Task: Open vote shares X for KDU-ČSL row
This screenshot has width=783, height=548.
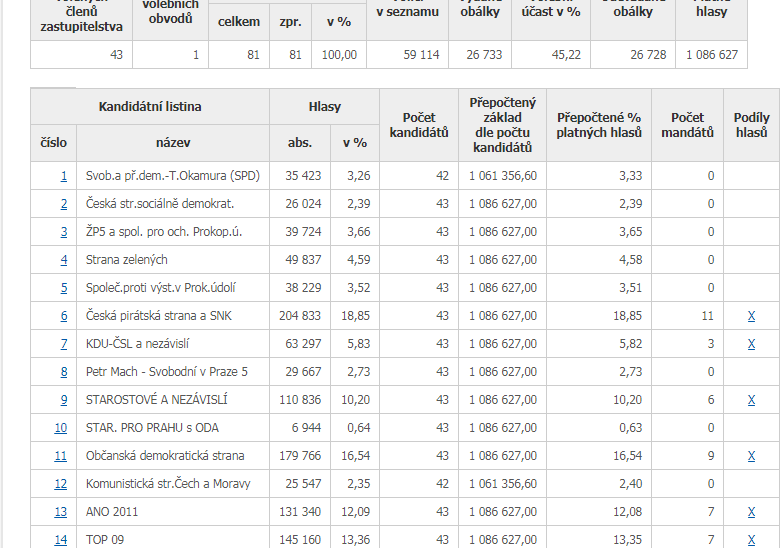Action: (x=751, y=344)
